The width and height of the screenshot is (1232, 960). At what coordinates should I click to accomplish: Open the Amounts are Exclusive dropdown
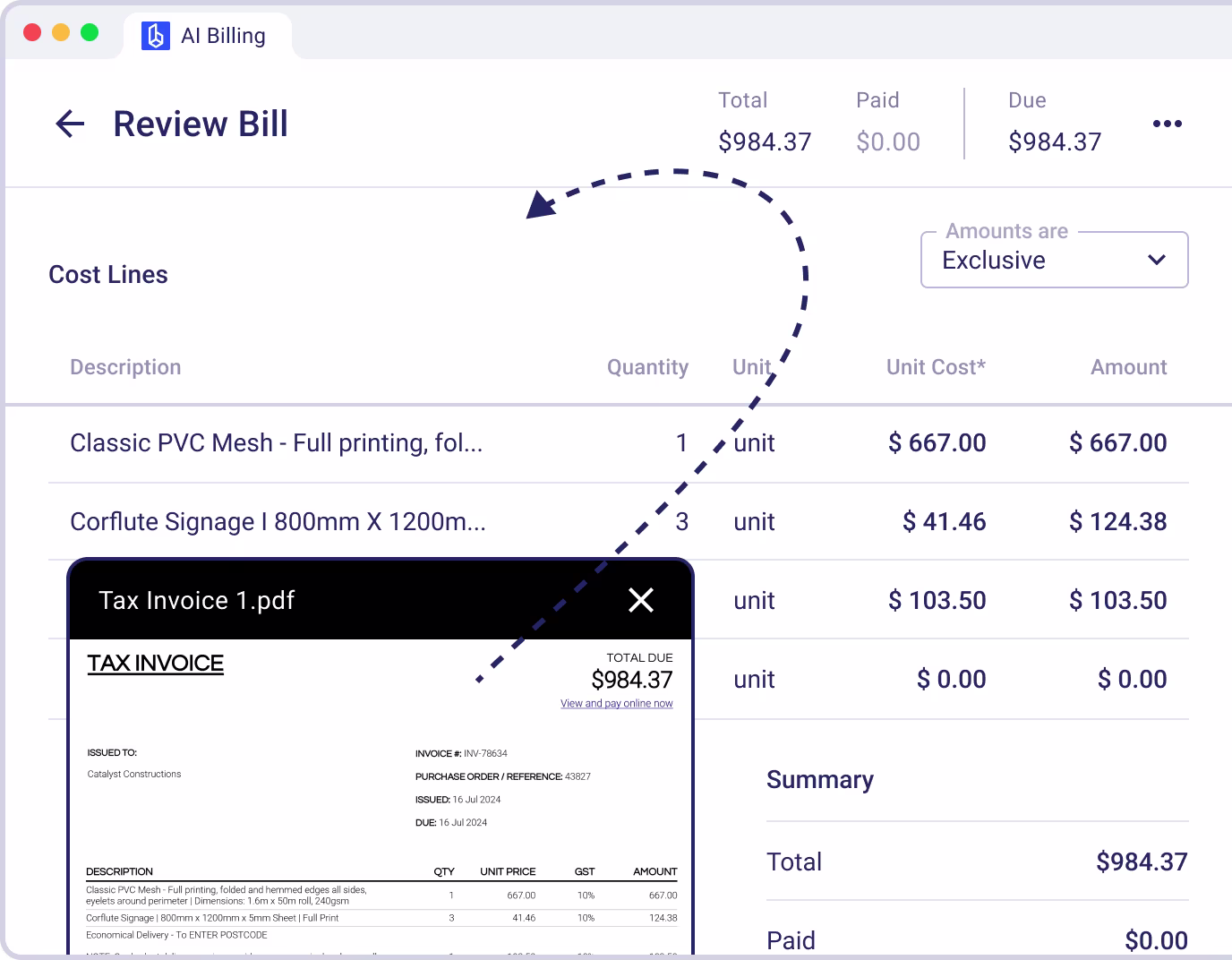(1054, 260)
